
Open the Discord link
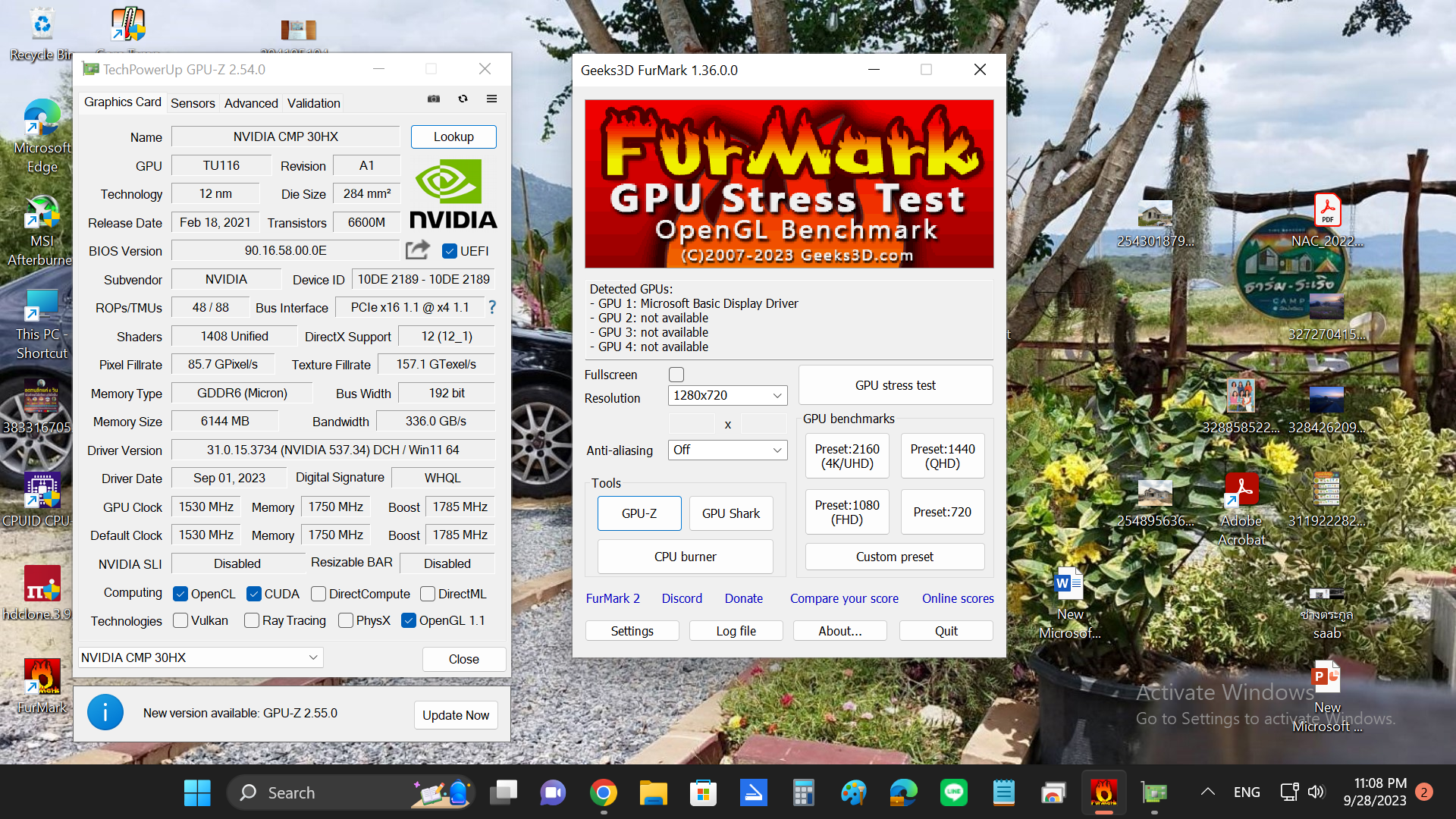[682, 598]
